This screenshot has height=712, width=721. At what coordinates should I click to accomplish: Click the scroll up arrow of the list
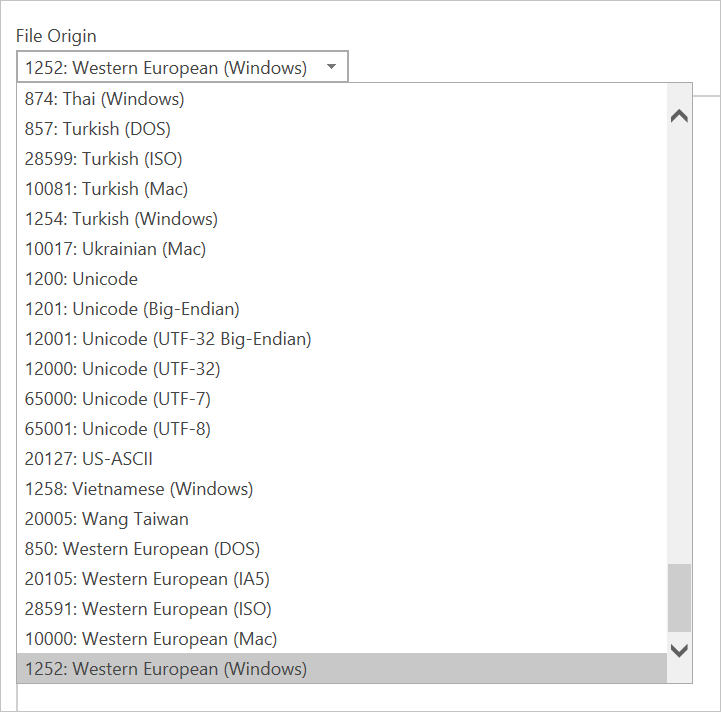point(679,116)
